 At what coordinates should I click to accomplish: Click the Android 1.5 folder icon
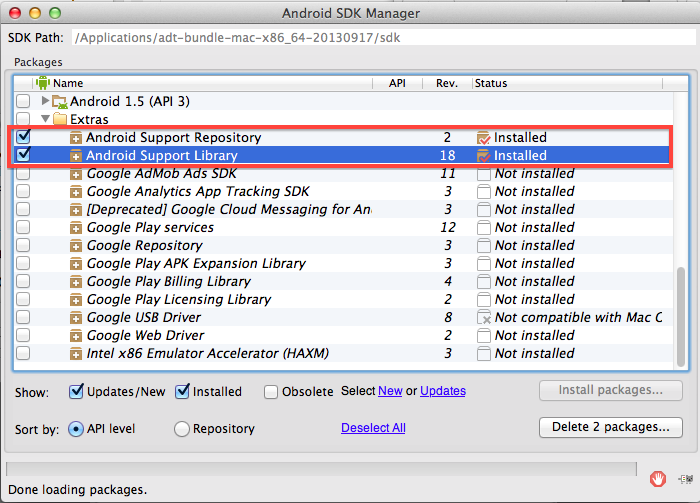pyautogui.click(x=60, y=102)
